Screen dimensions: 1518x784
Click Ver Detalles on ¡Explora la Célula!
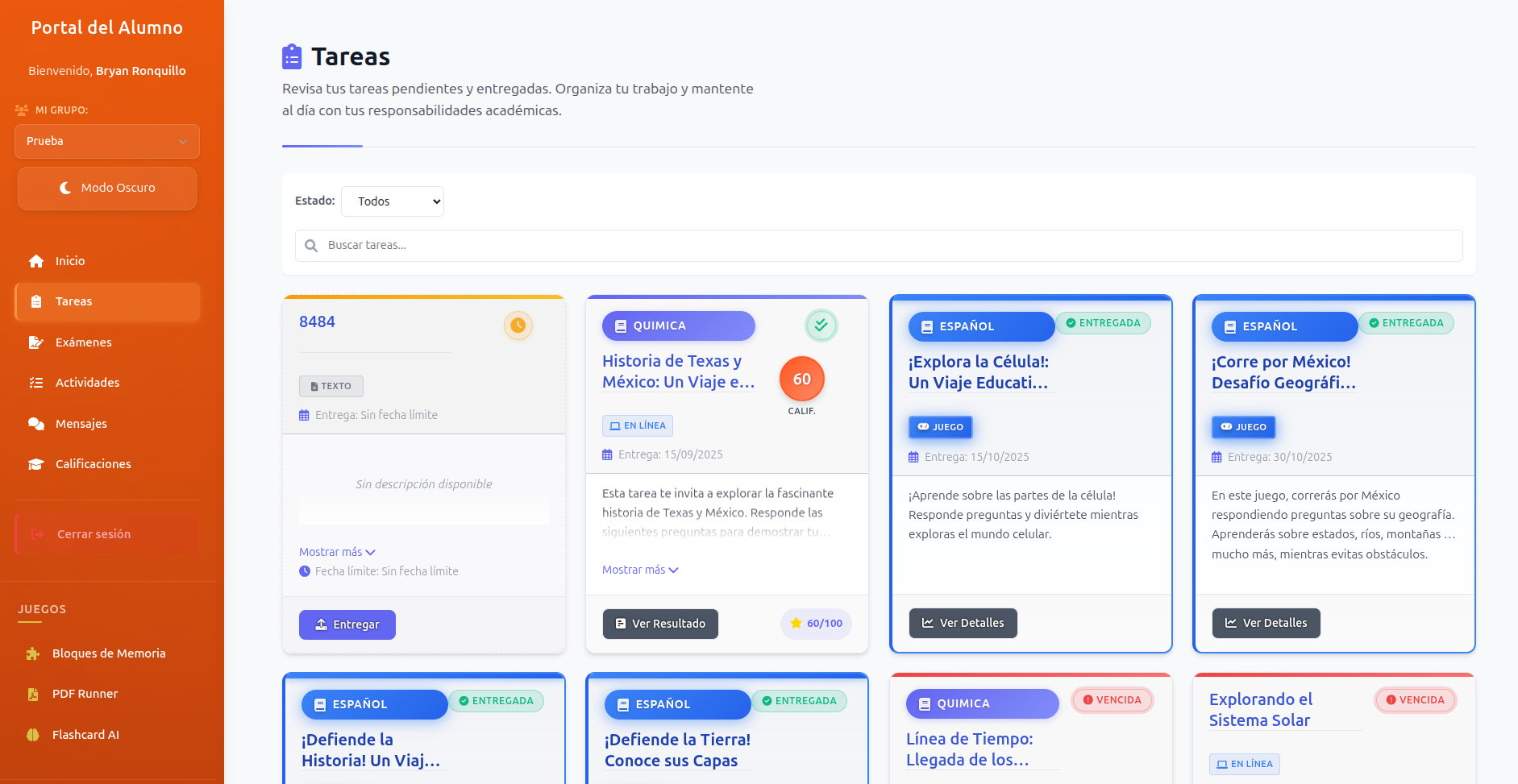(963, 622)
